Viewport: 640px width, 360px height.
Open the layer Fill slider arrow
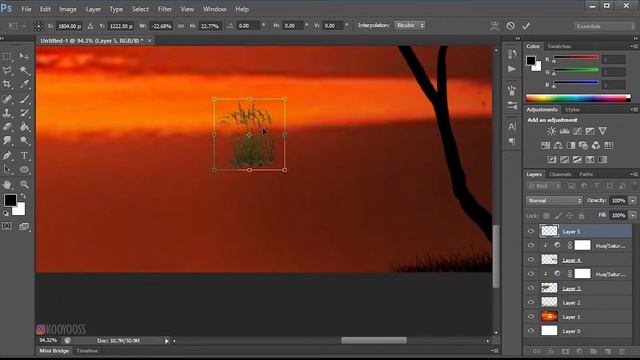[x=633, y=215]
